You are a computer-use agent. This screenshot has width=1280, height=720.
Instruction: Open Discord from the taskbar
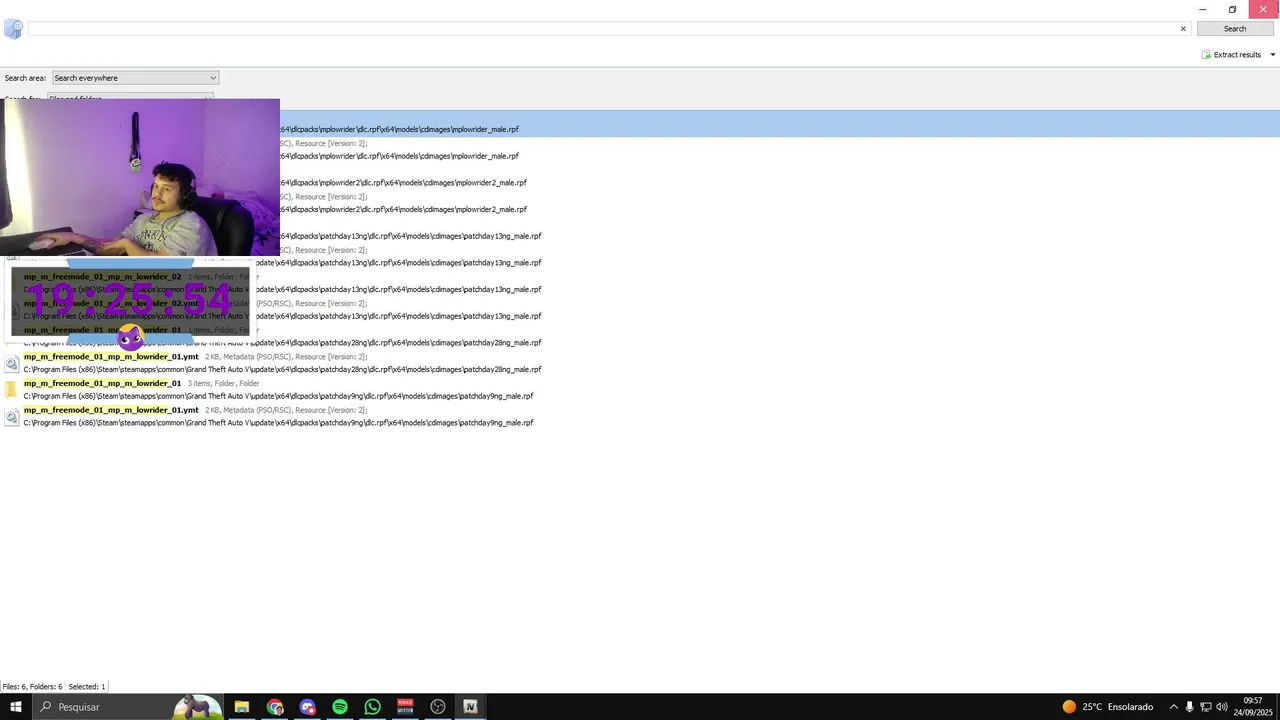tap(308, 707)
